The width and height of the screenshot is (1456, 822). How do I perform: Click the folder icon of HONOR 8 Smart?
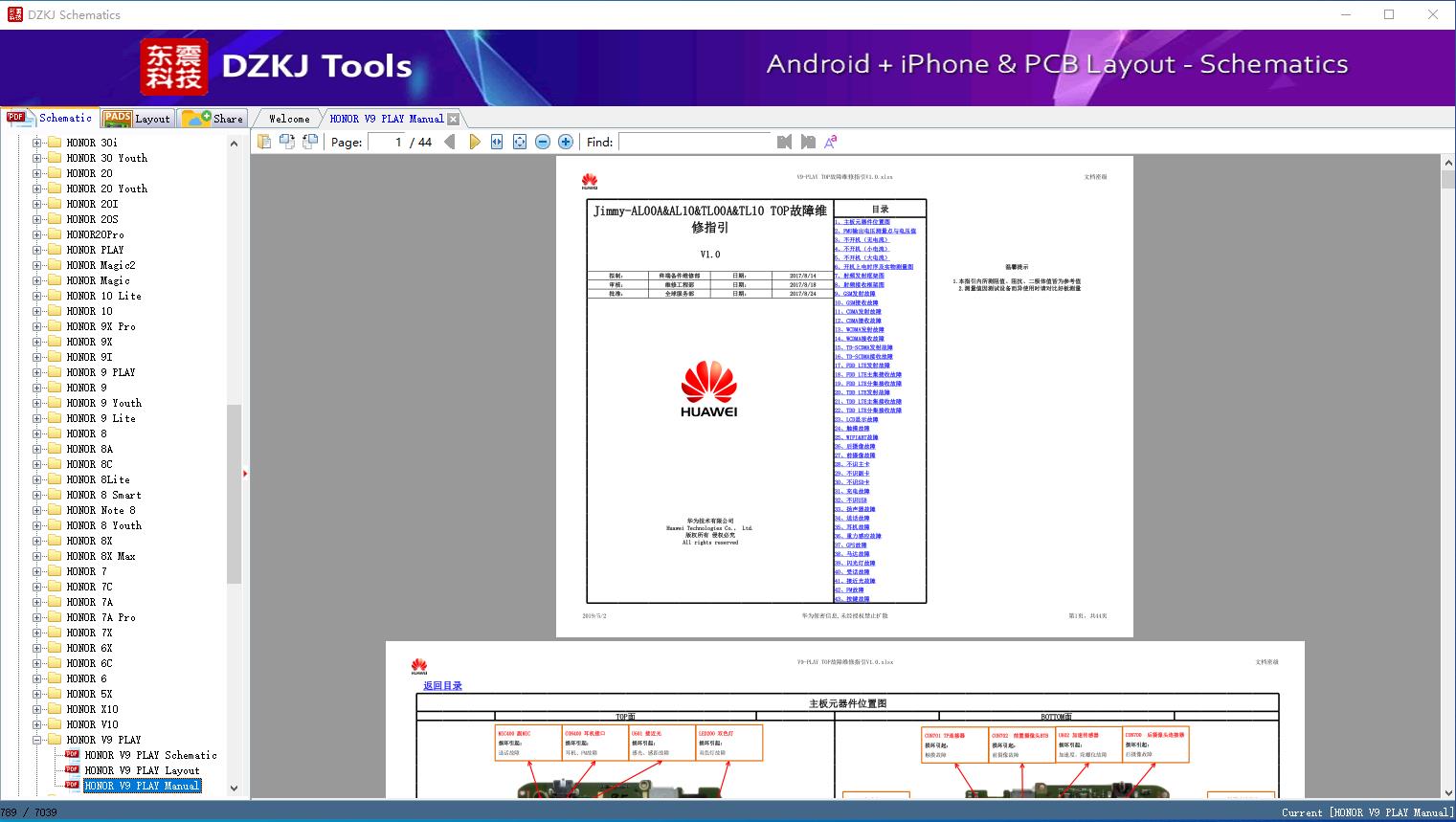[55, 495]
